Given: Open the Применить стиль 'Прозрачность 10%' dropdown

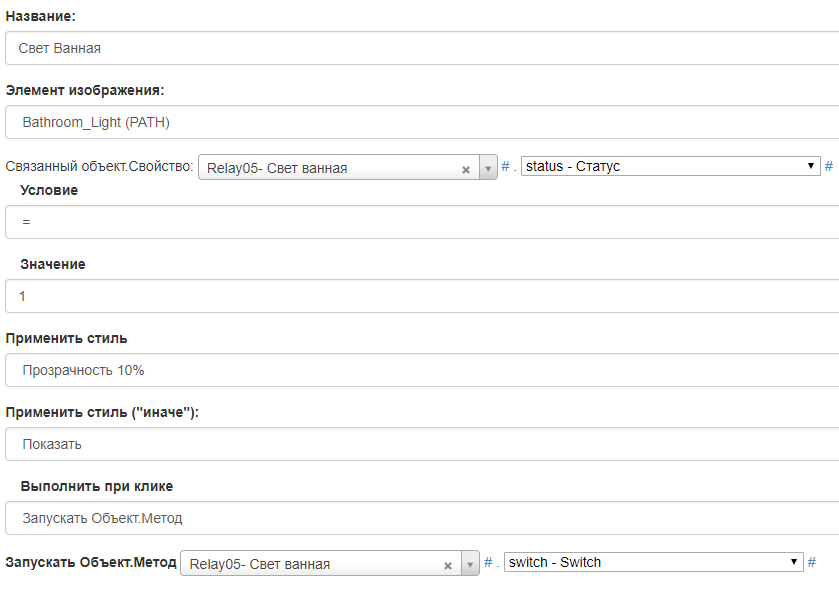Looking at the screenshot, I should tap(420, 370).
